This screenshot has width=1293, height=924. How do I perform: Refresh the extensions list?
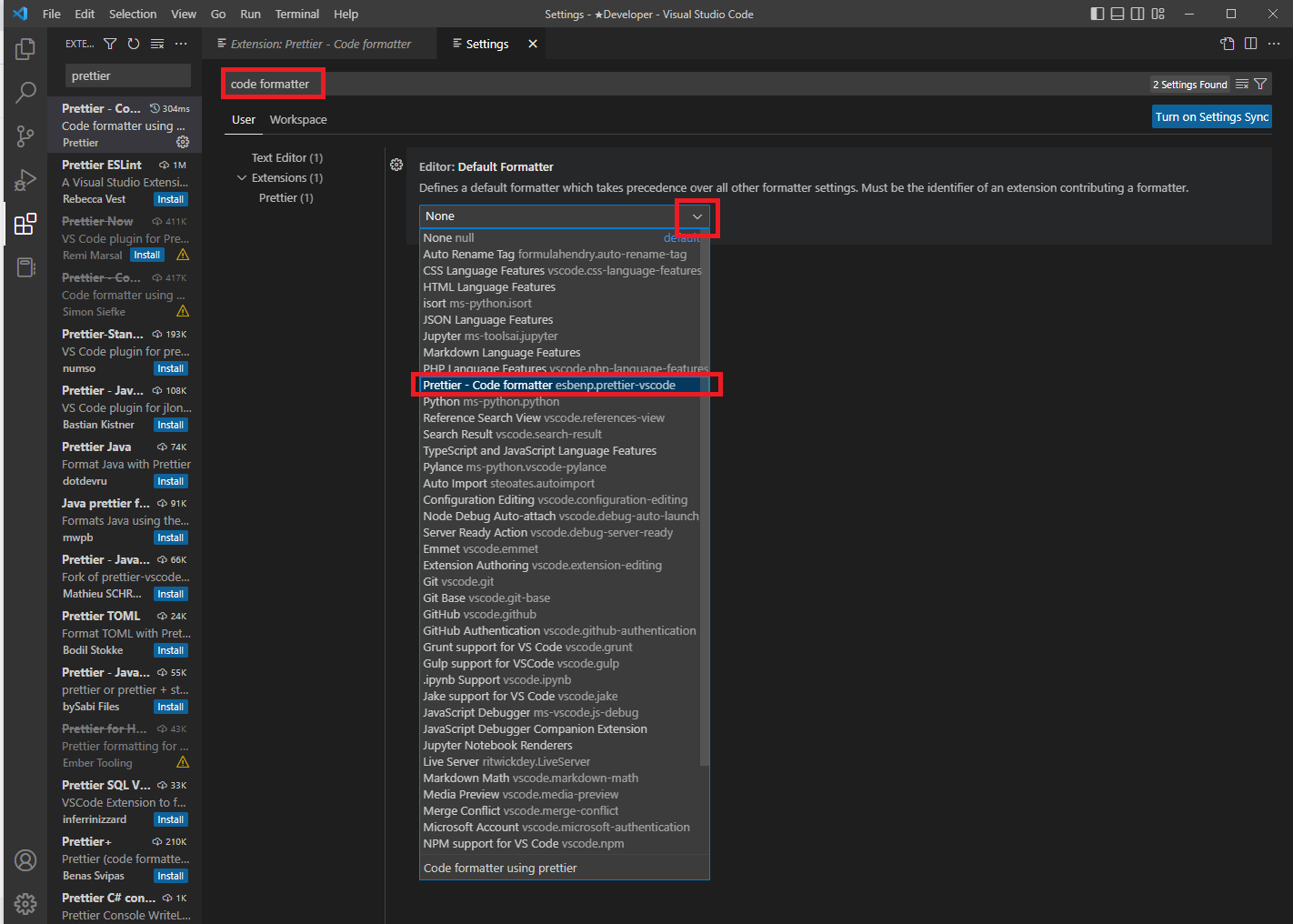(134, 44)
